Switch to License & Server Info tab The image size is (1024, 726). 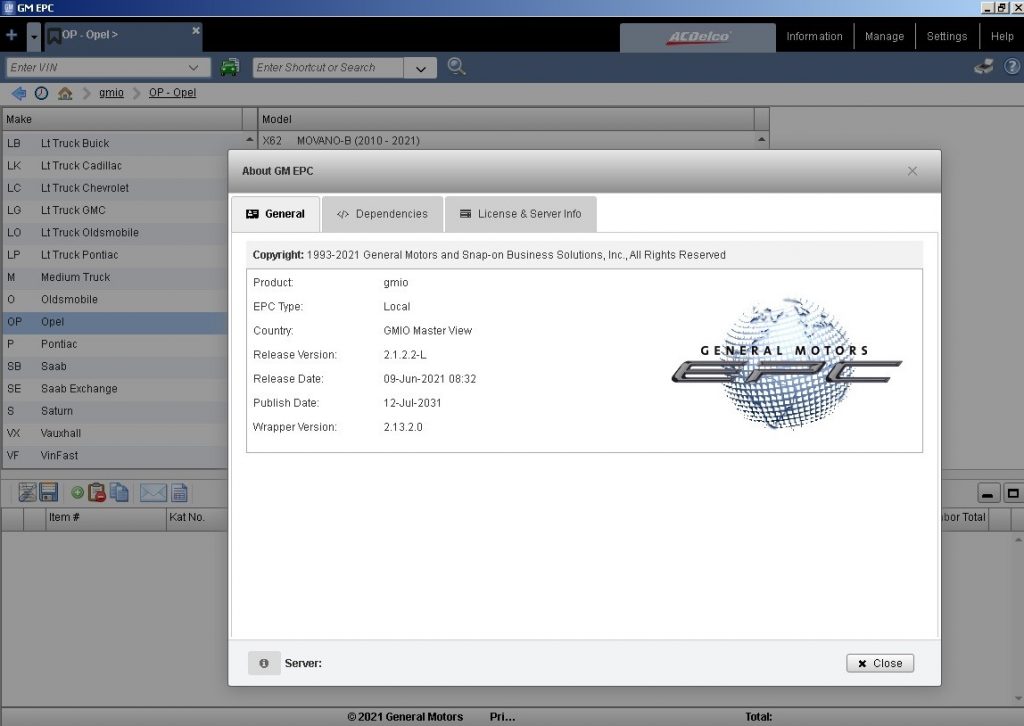[520, 213]
